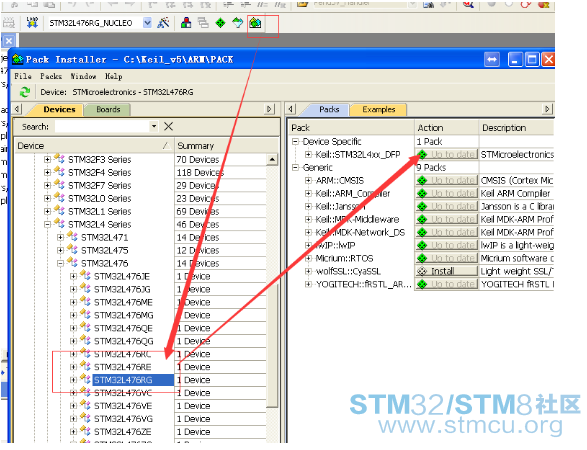Collapse the Device Specific pack group
Viewport: 587px width, 450px height.
click(296, 142)
